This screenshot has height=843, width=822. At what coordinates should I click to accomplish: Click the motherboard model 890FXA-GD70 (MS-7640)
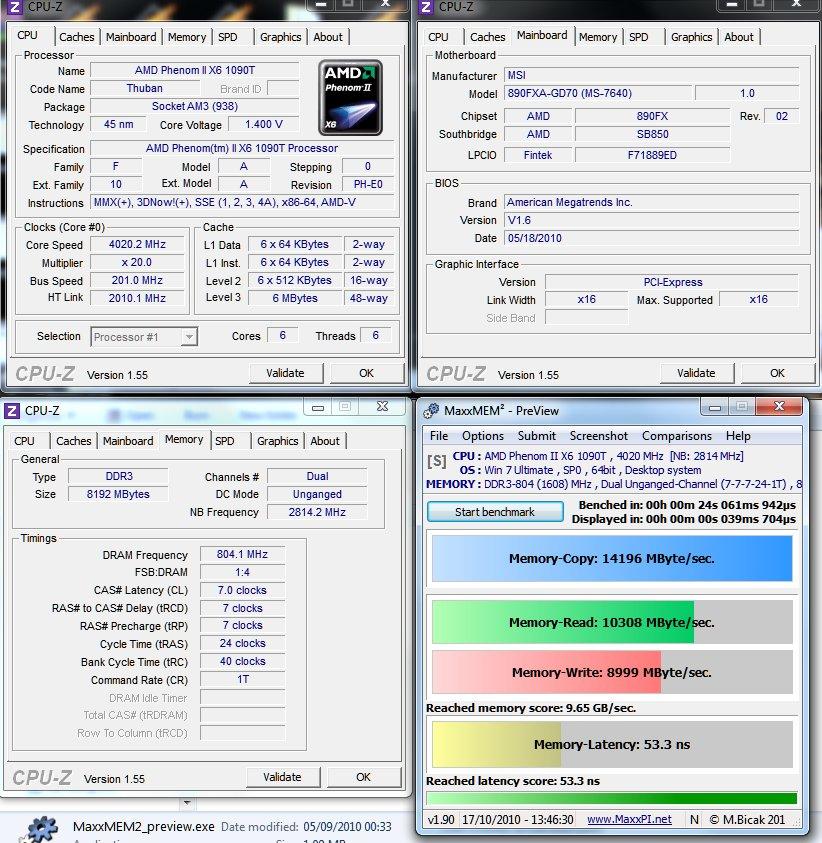598,93
